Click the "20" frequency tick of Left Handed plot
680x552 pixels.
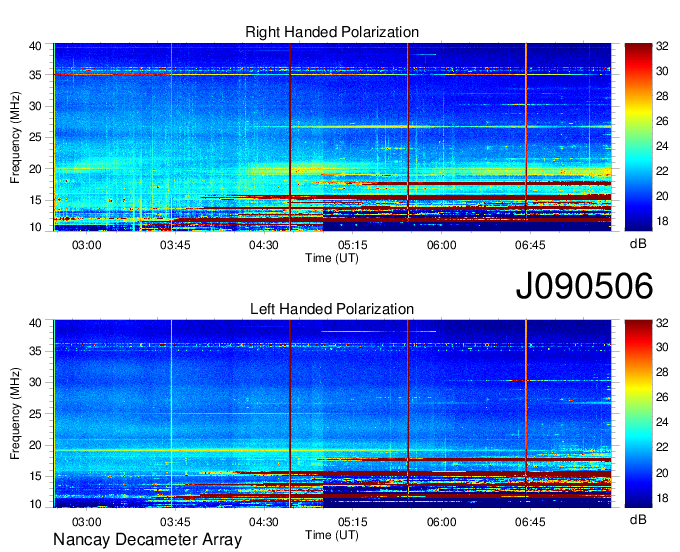point(35,445)
